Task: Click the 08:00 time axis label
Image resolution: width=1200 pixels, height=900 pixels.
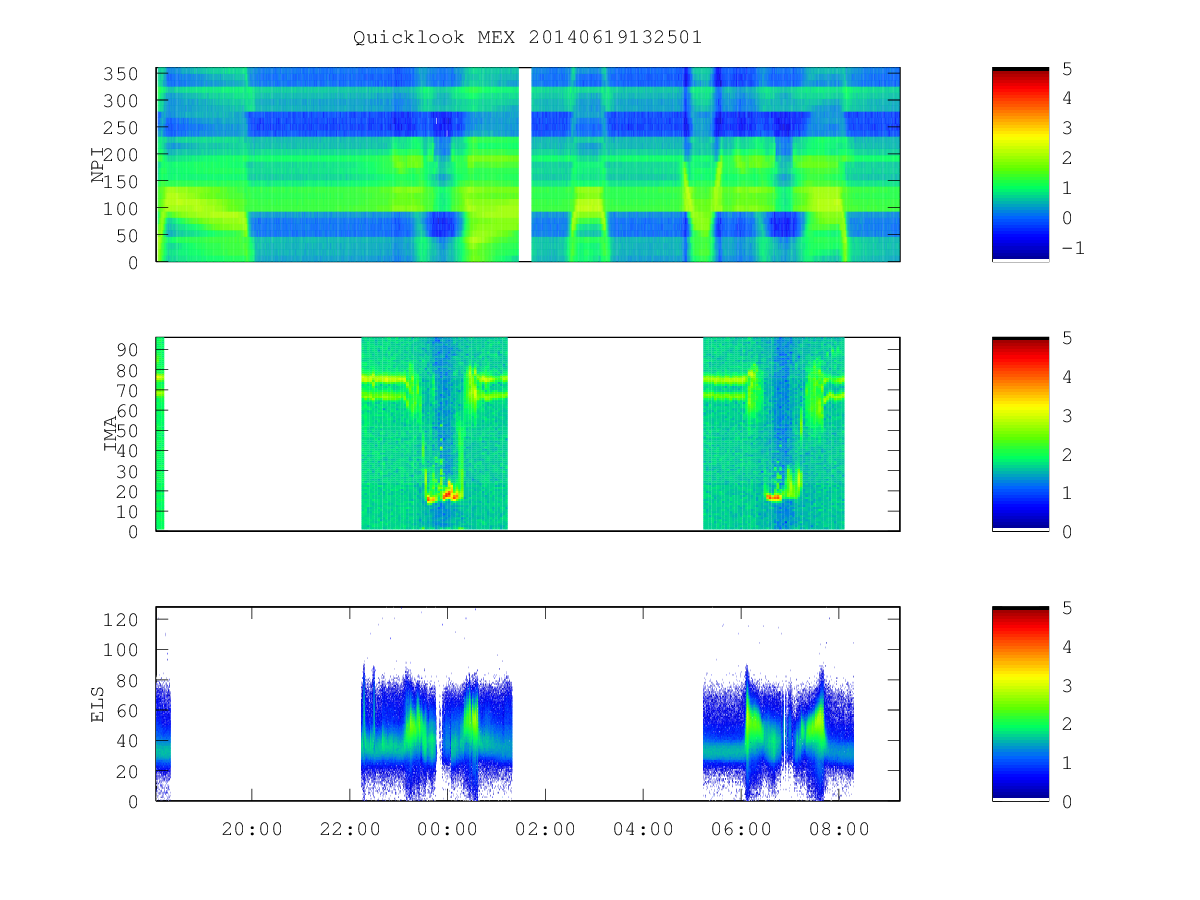Action: click(838, 828)
